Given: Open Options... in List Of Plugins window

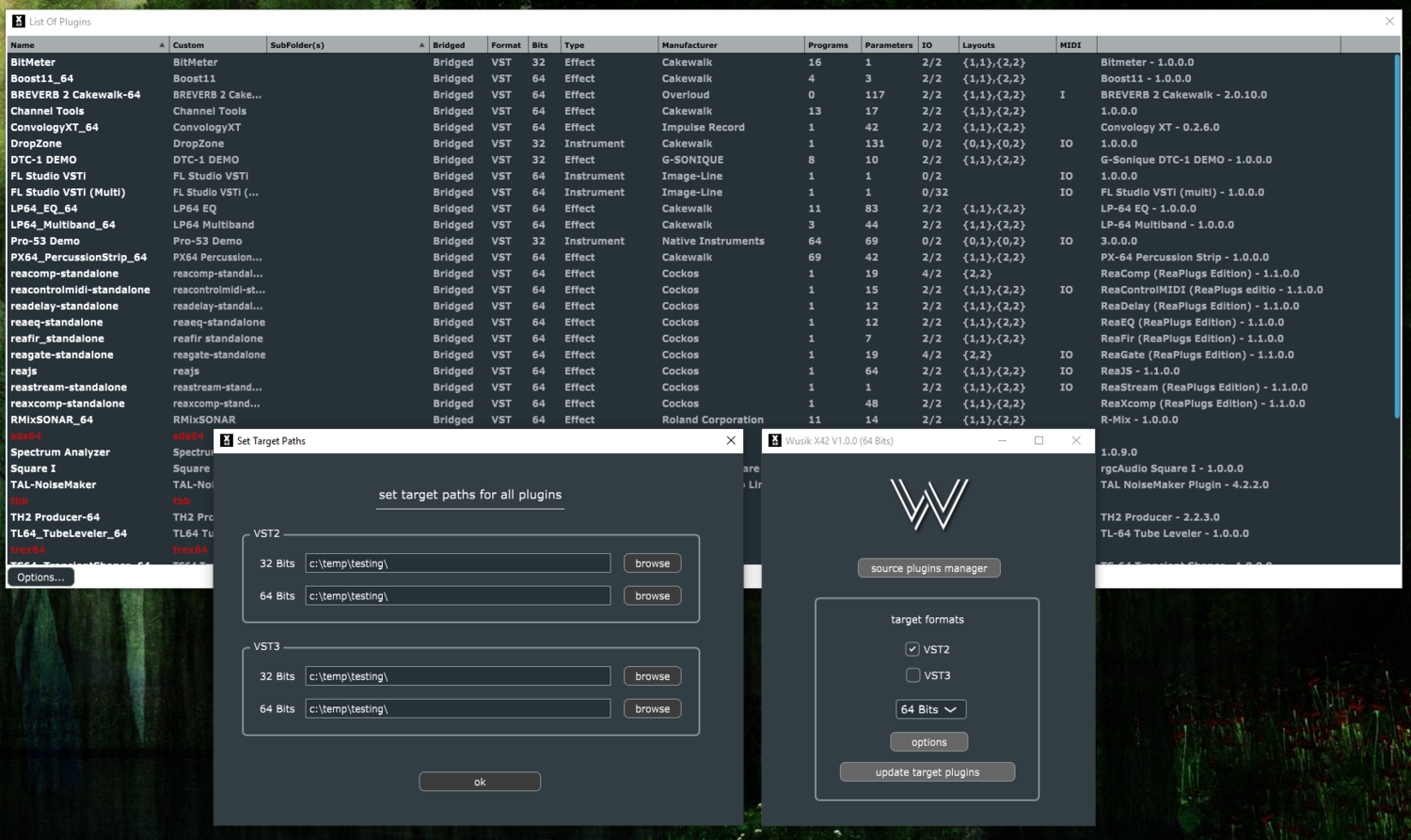Looking at the screenshot, I should 40,578.
